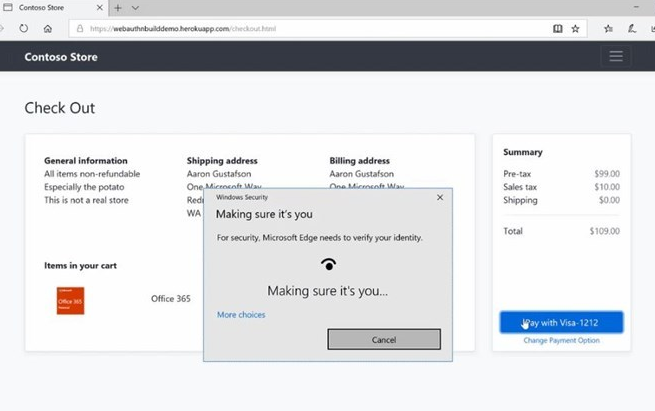Click Pay with Visa-1212 button

pos(561,322)
